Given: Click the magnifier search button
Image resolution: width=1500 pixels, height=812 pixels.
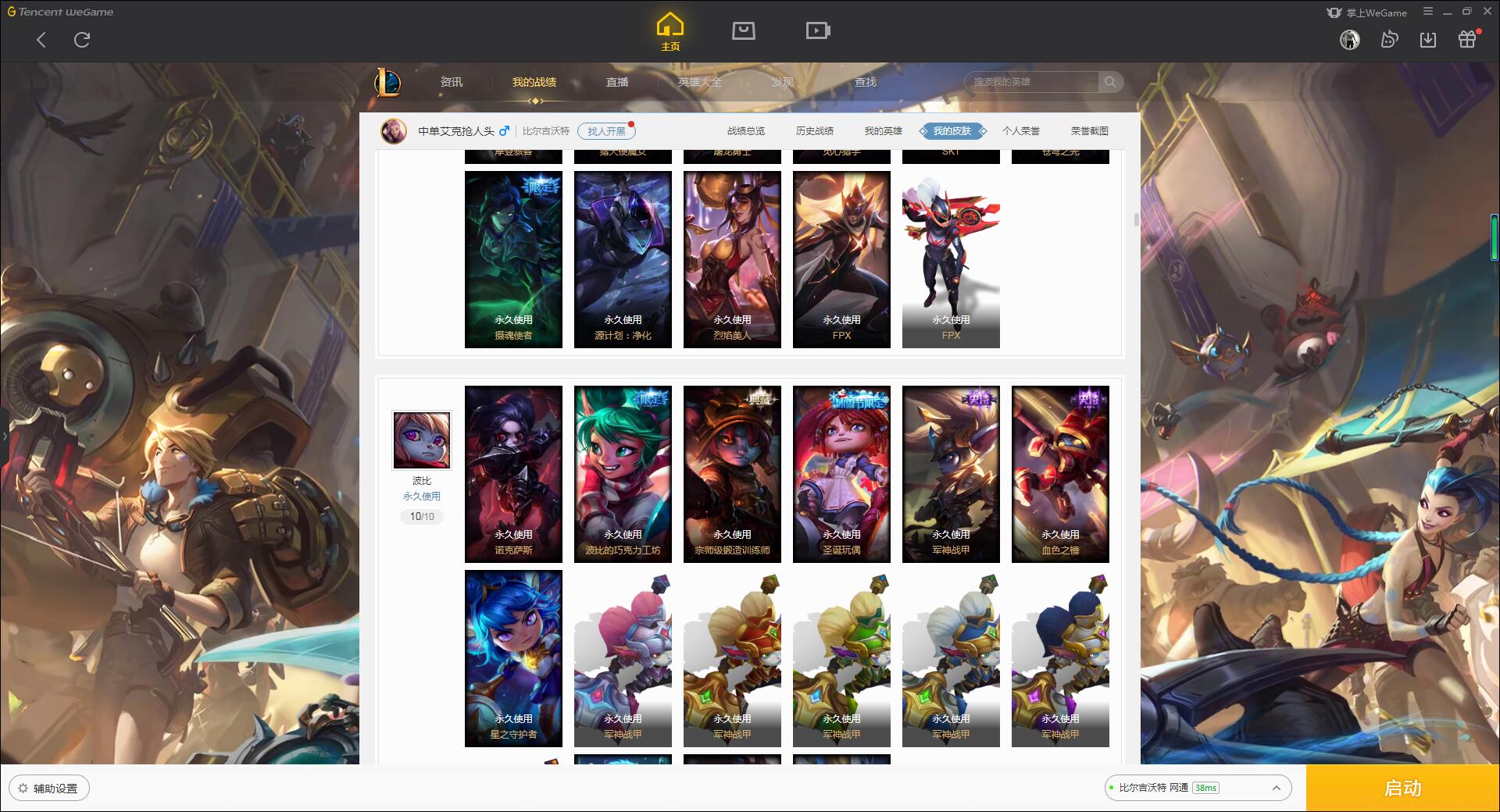Looking at the screenshot, I should pos(1110,82).
